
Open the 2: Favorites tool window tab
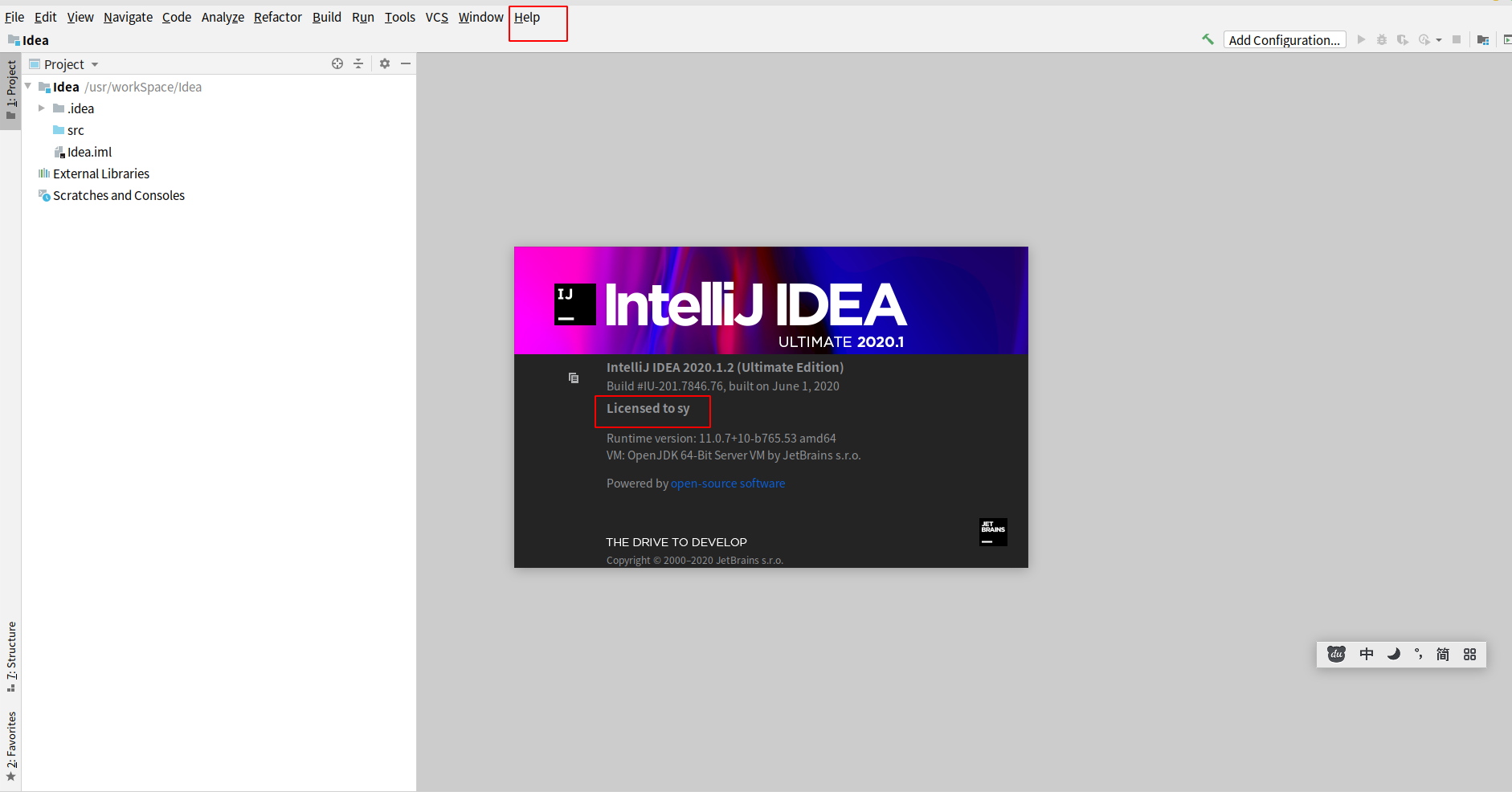pos(10,747)
